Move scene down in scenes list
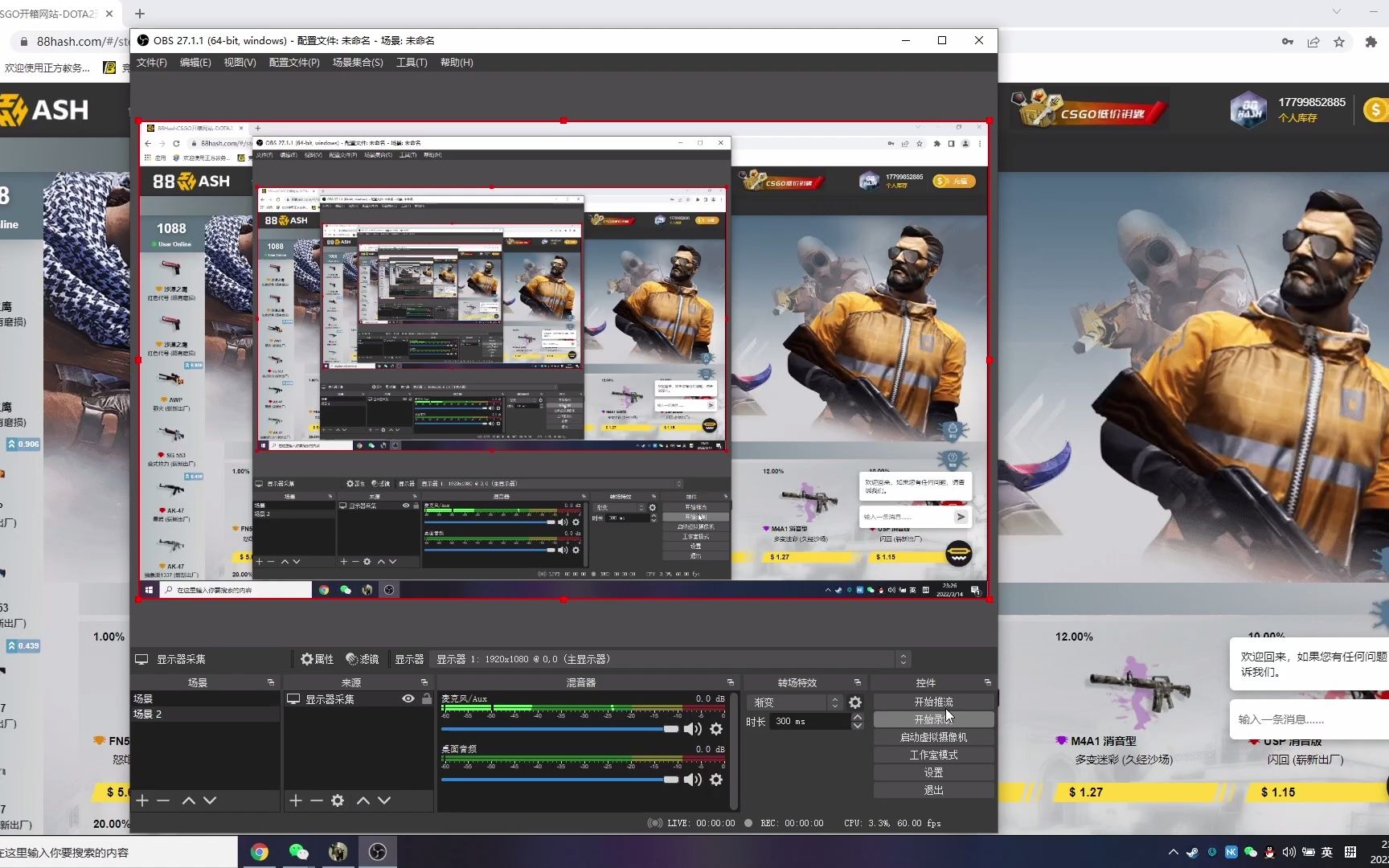The width and height of the screenshot is (1389, 868). [210, 800]
